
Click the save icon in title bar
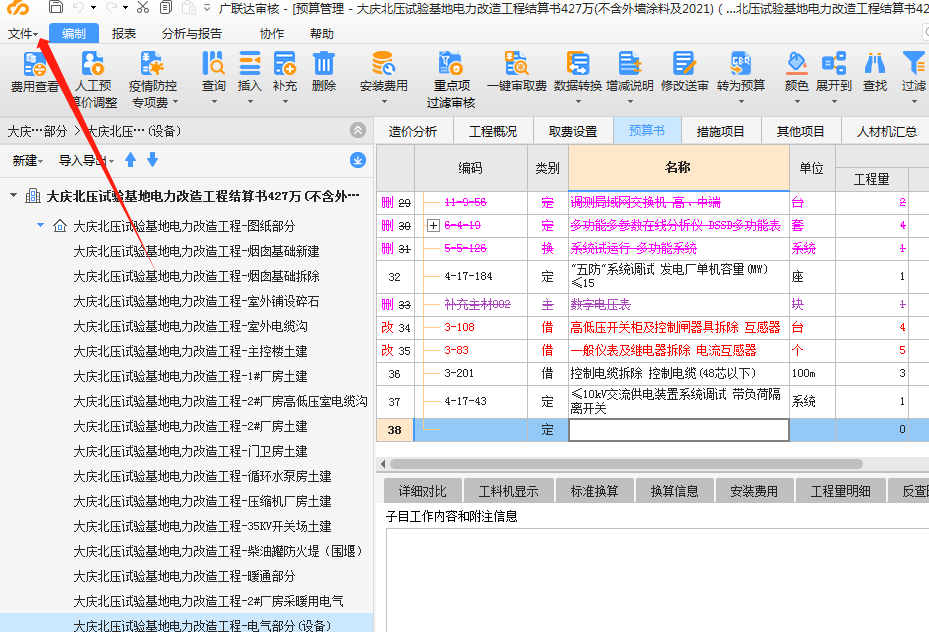pyautogui.click(x=56, y=8)
